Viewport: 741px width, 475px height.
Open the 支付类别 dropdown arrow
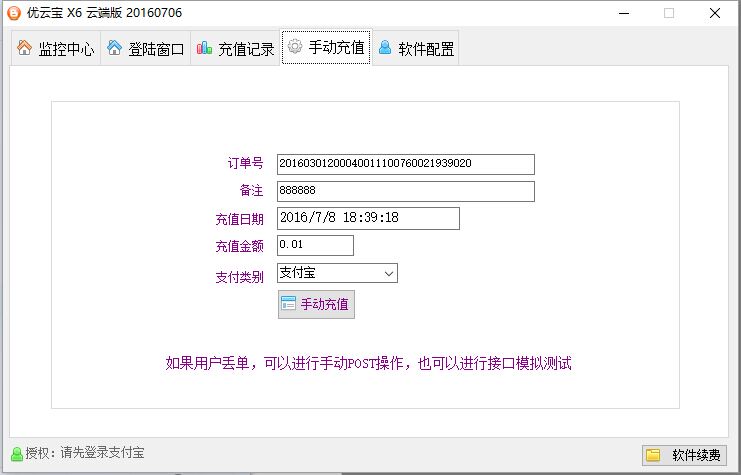coord(388,273)
